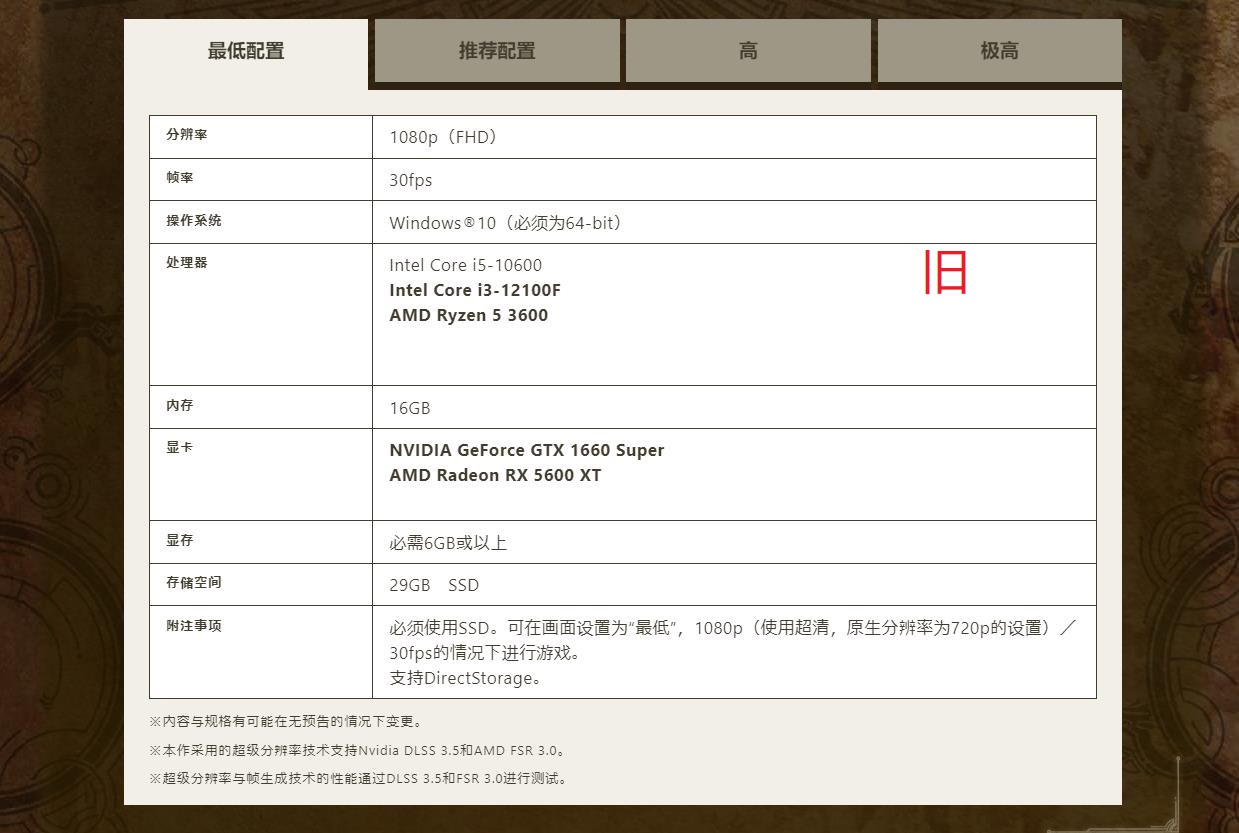Screen dimensions: 1239x833
Task: Click the AMD Radeon RX 5600 XT text
Action: pos(495,475)
